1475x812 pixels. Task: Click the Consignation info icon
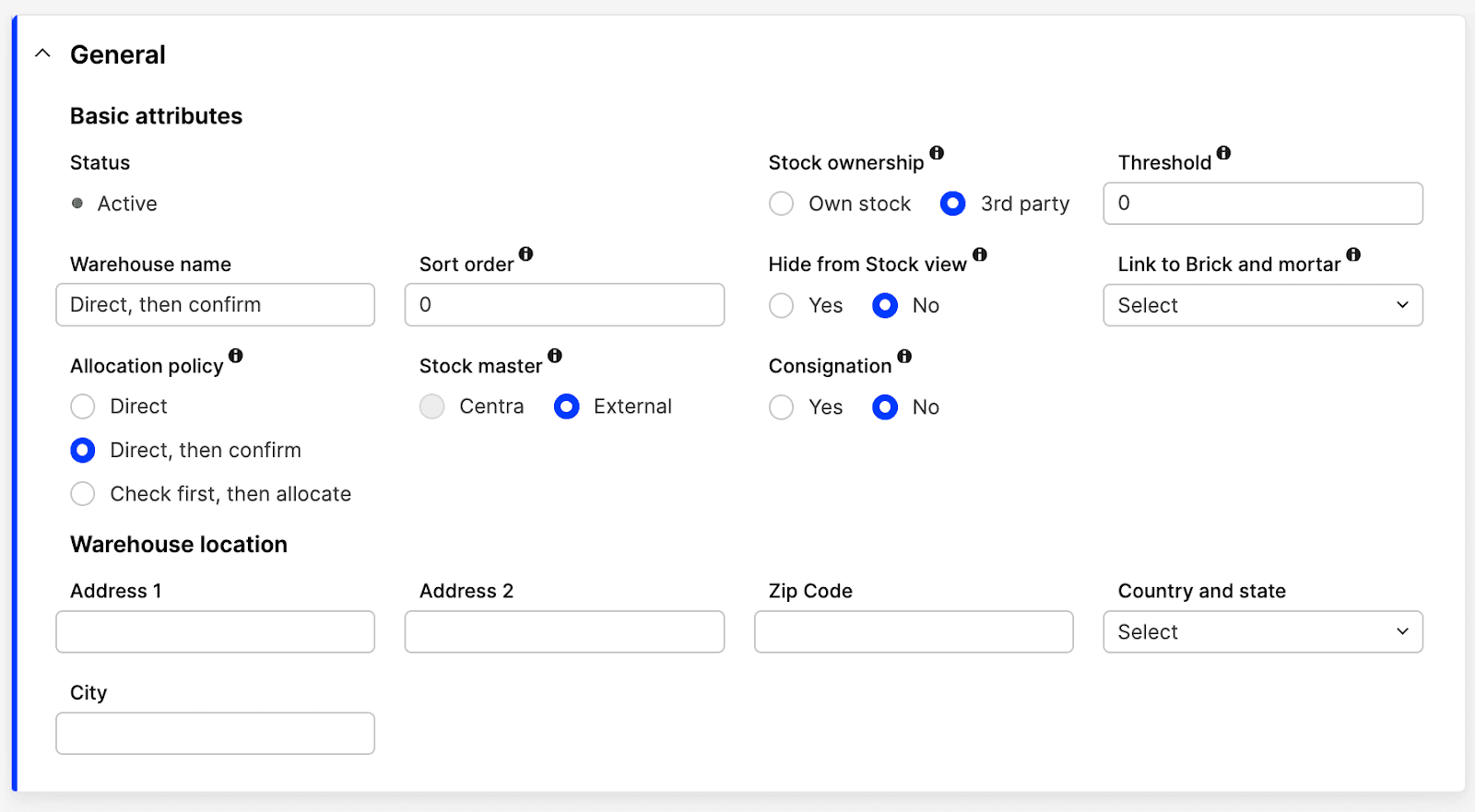pyautogui.click(x=904, y=357)
